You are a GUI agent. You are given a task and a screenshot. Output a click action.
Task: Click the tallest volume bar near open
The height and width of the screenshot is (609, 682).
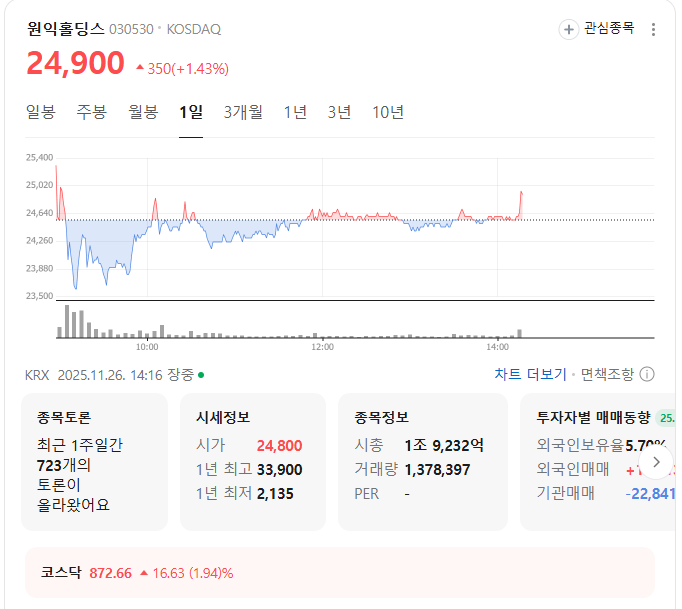(67, 321)
